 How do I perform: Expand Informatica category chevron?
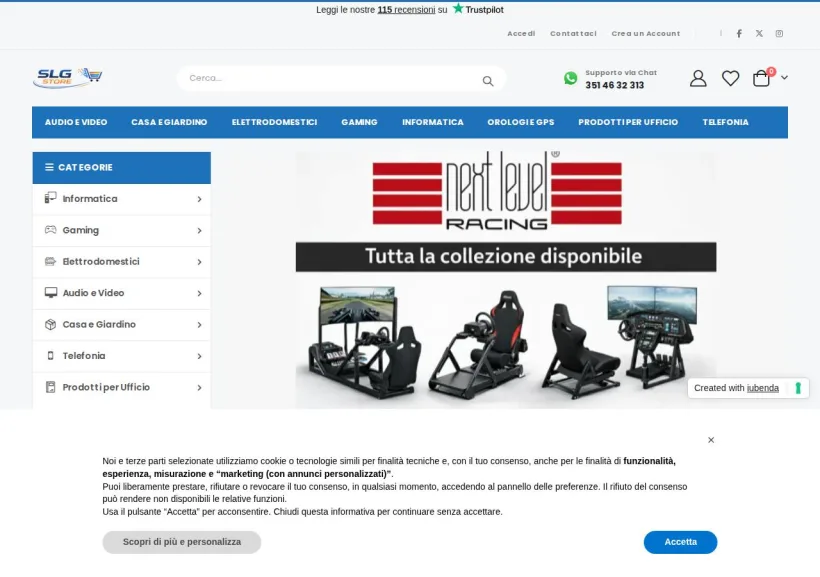click(199, 199)
